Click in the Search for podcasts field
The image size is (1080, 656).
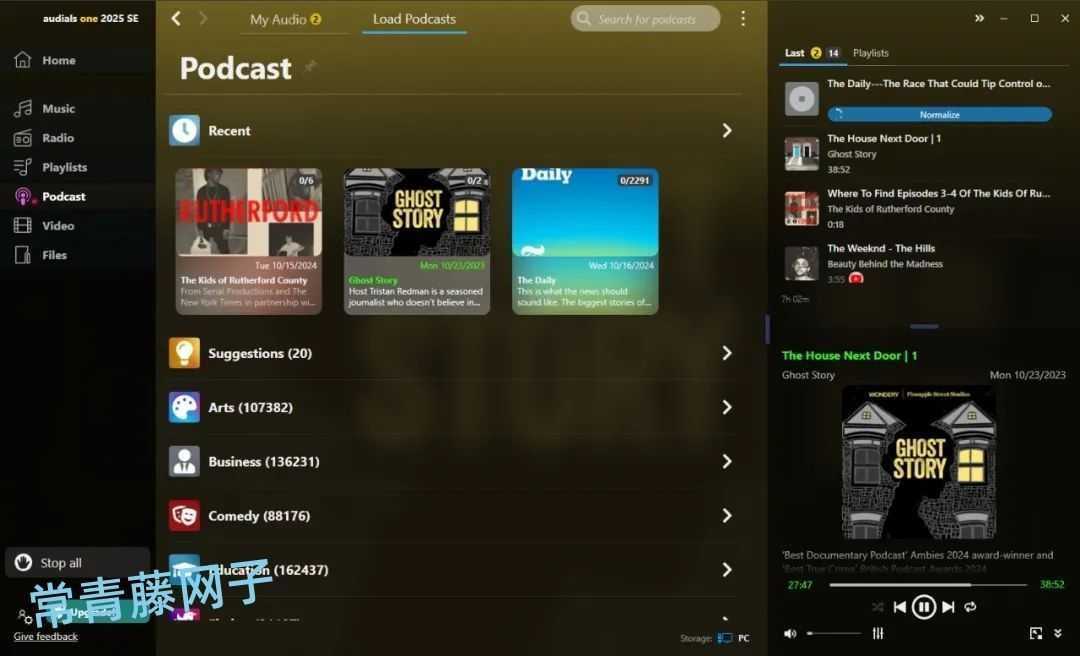[x=645, y=19]
